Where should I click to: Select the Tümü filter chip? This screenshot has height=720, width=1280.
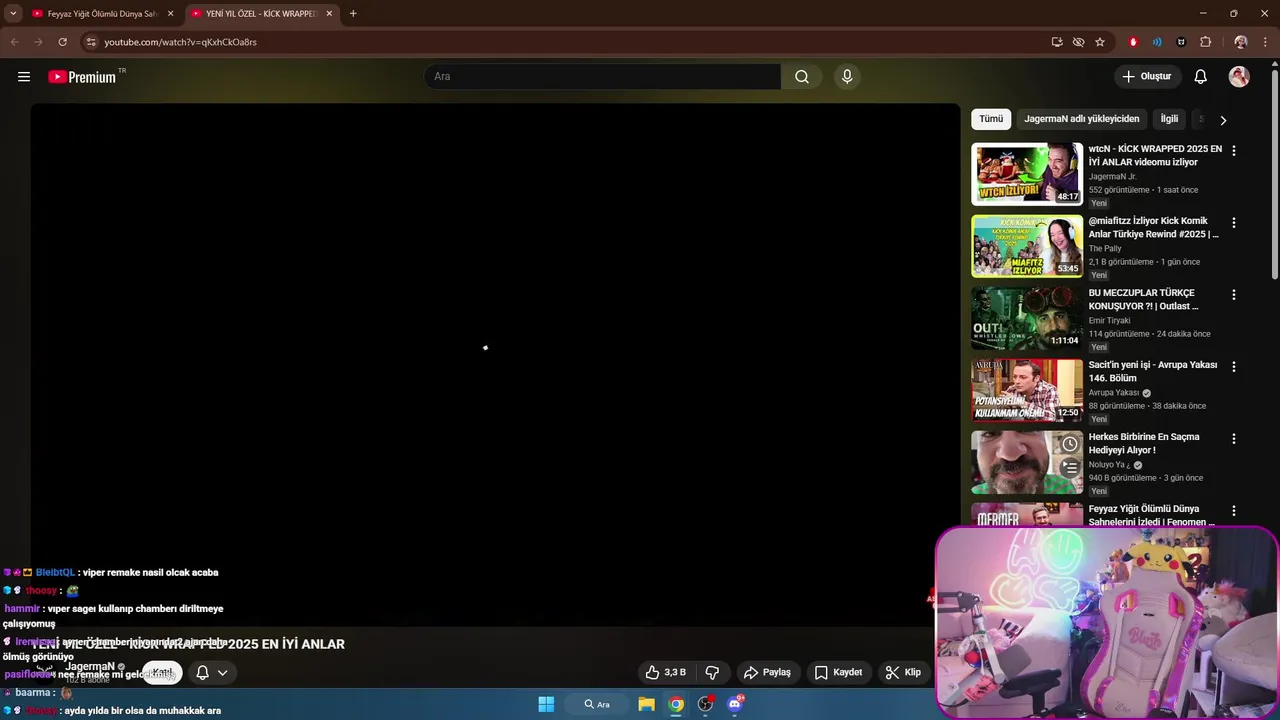point(991,119)
